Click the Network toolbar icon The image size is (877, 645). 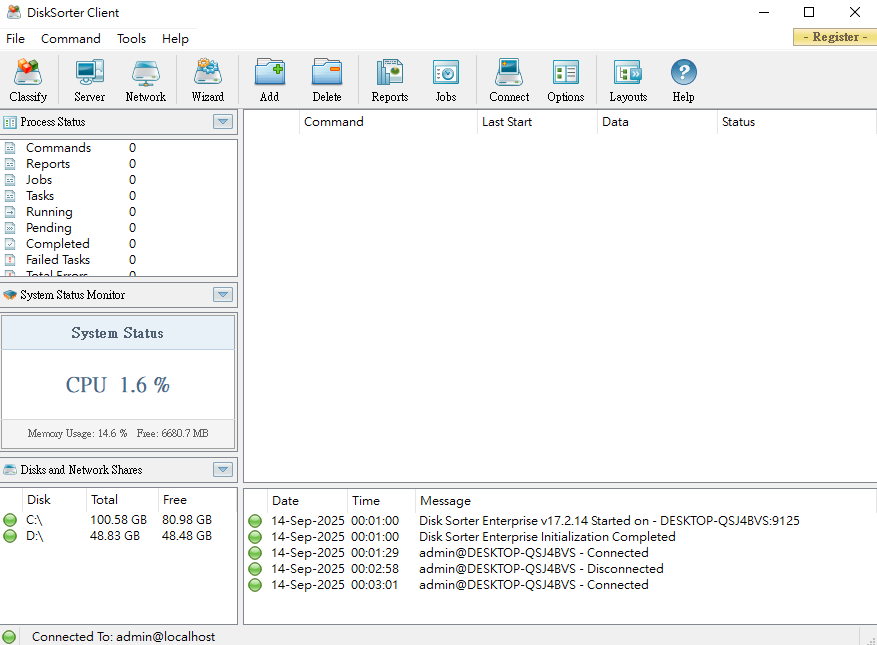tap(145, 81)
